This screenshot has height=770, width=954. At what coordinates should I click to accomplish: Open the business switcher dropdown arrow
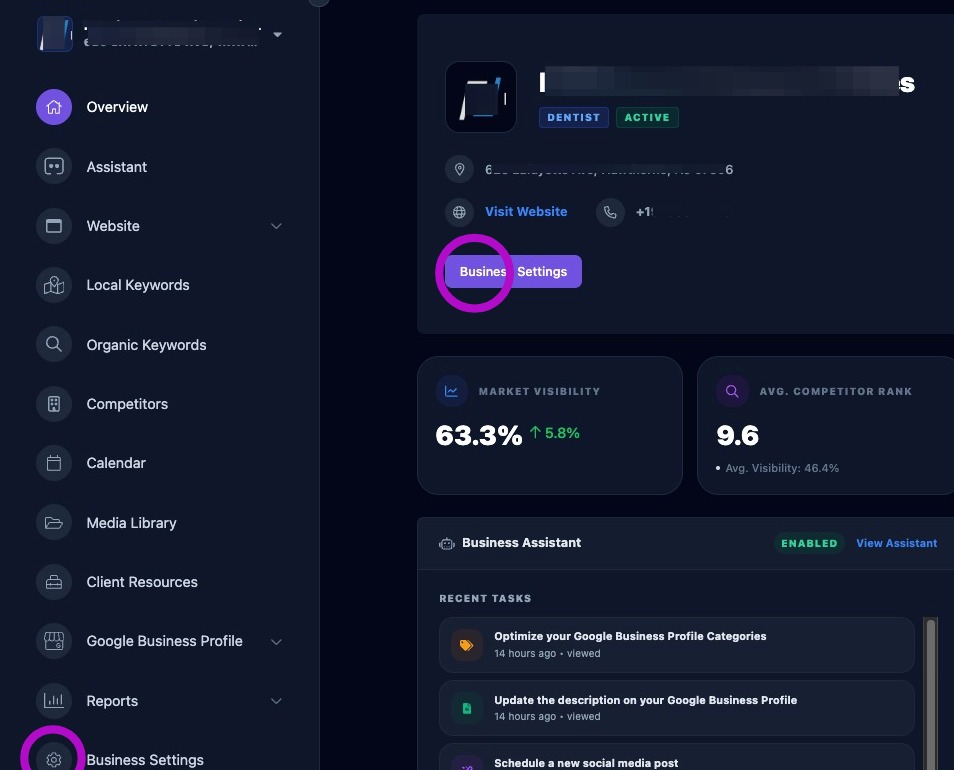click(277, 35)
